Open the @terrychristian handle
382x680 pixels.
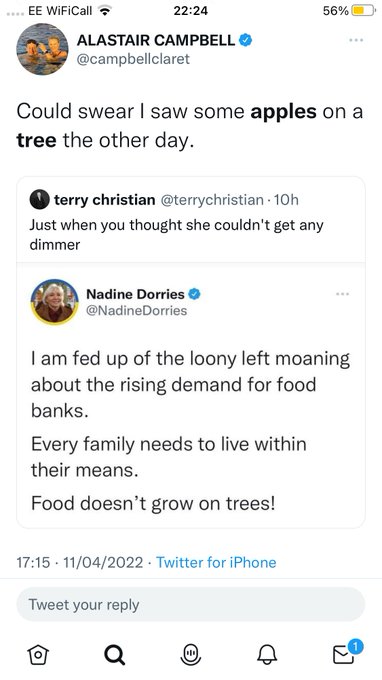[x=212, y=200]
